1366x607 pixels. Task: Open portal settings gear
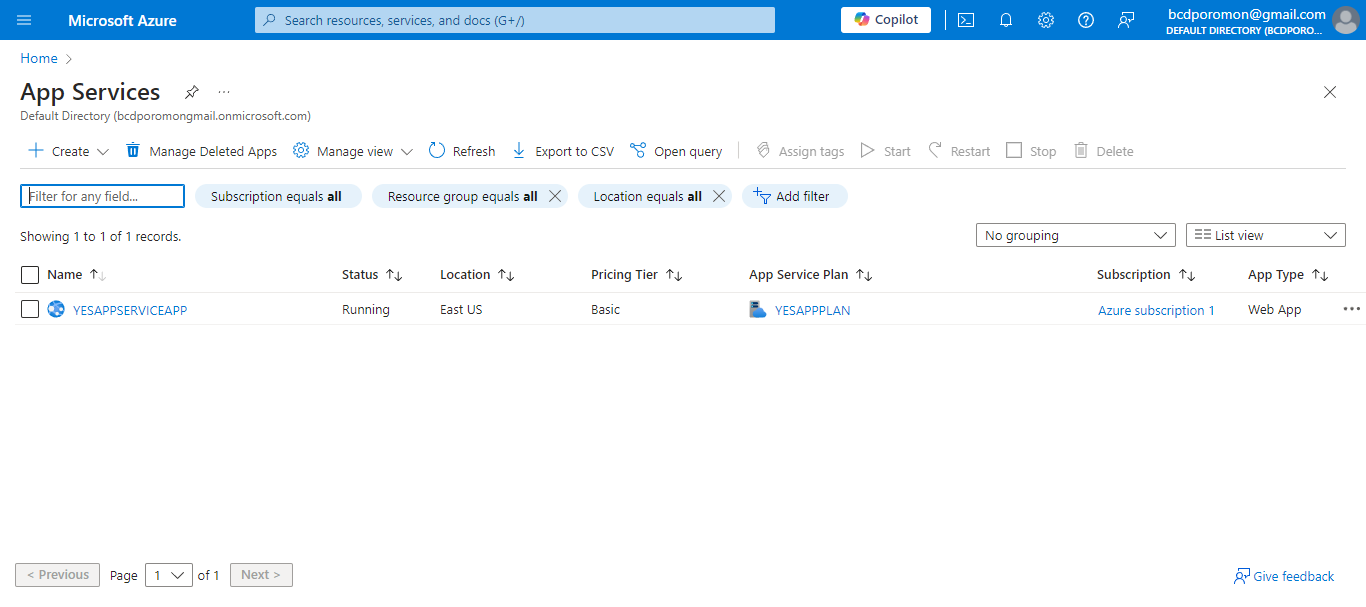pos(1046,20)
